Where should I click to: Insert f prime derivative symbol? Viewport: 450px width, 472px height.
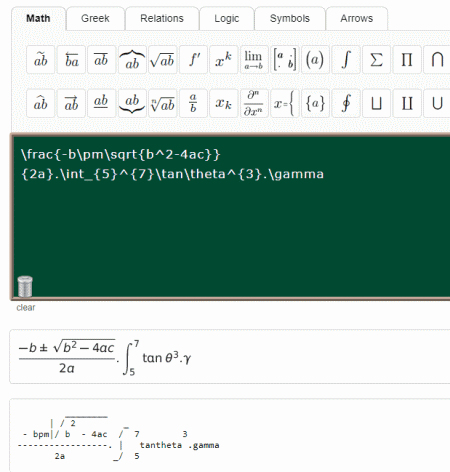coord(193,60)
